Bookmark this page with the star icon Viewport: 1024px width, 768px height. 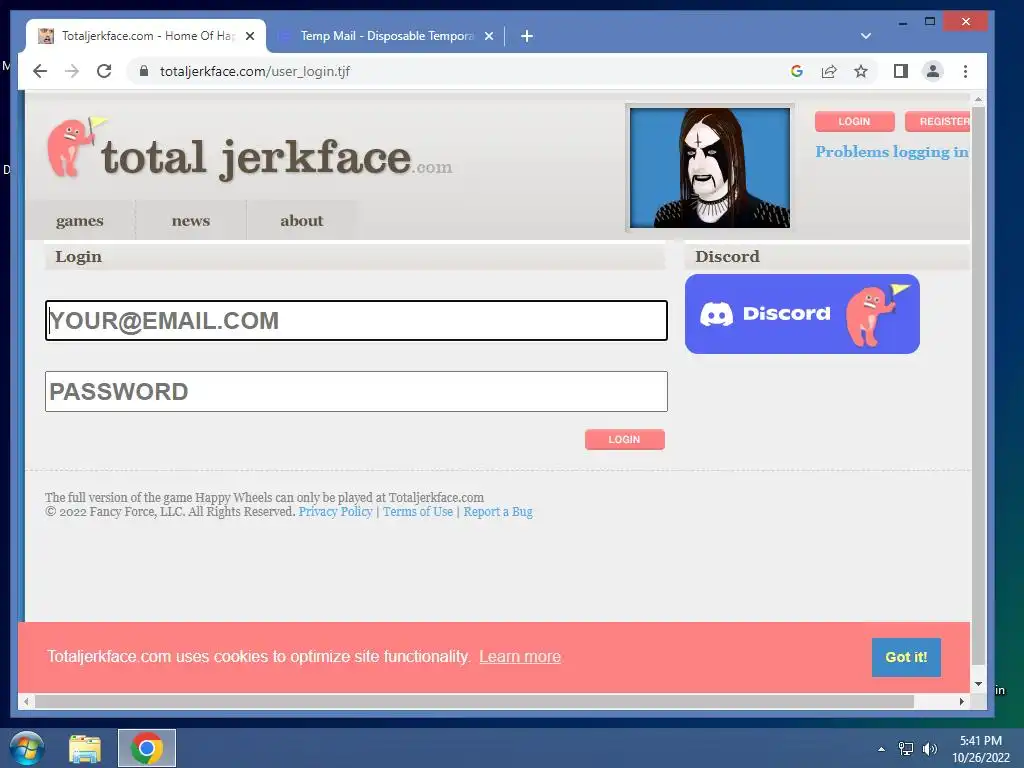tap(861, 71)
